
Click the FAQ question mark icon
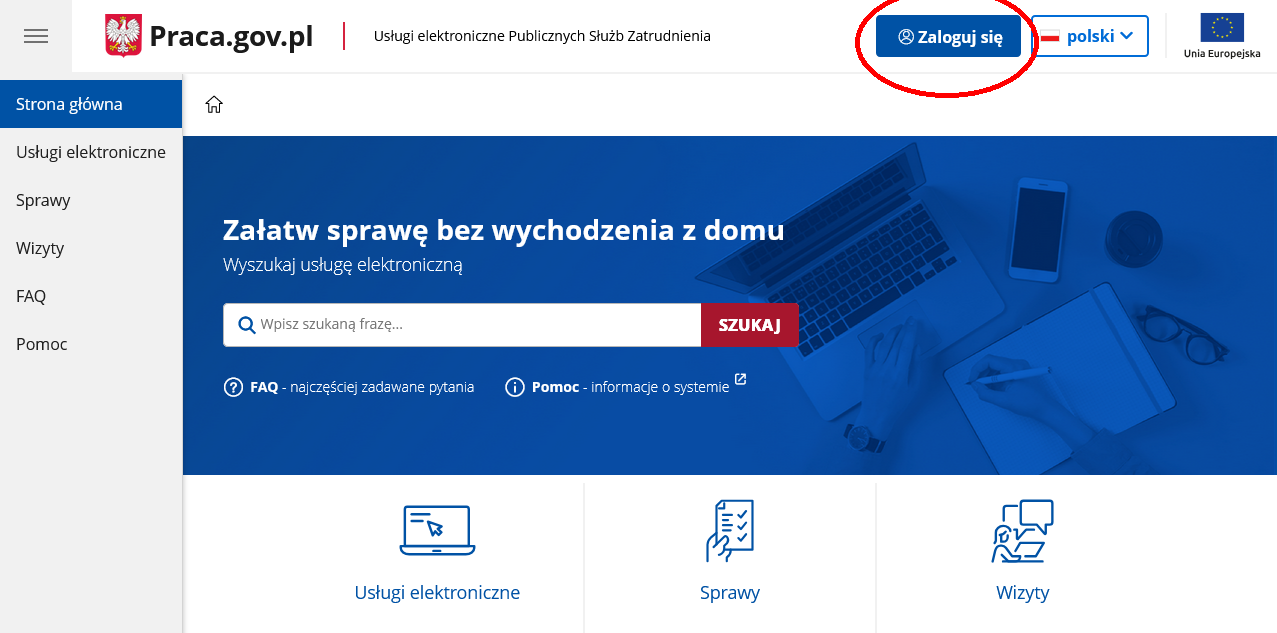tap(234, 387)
